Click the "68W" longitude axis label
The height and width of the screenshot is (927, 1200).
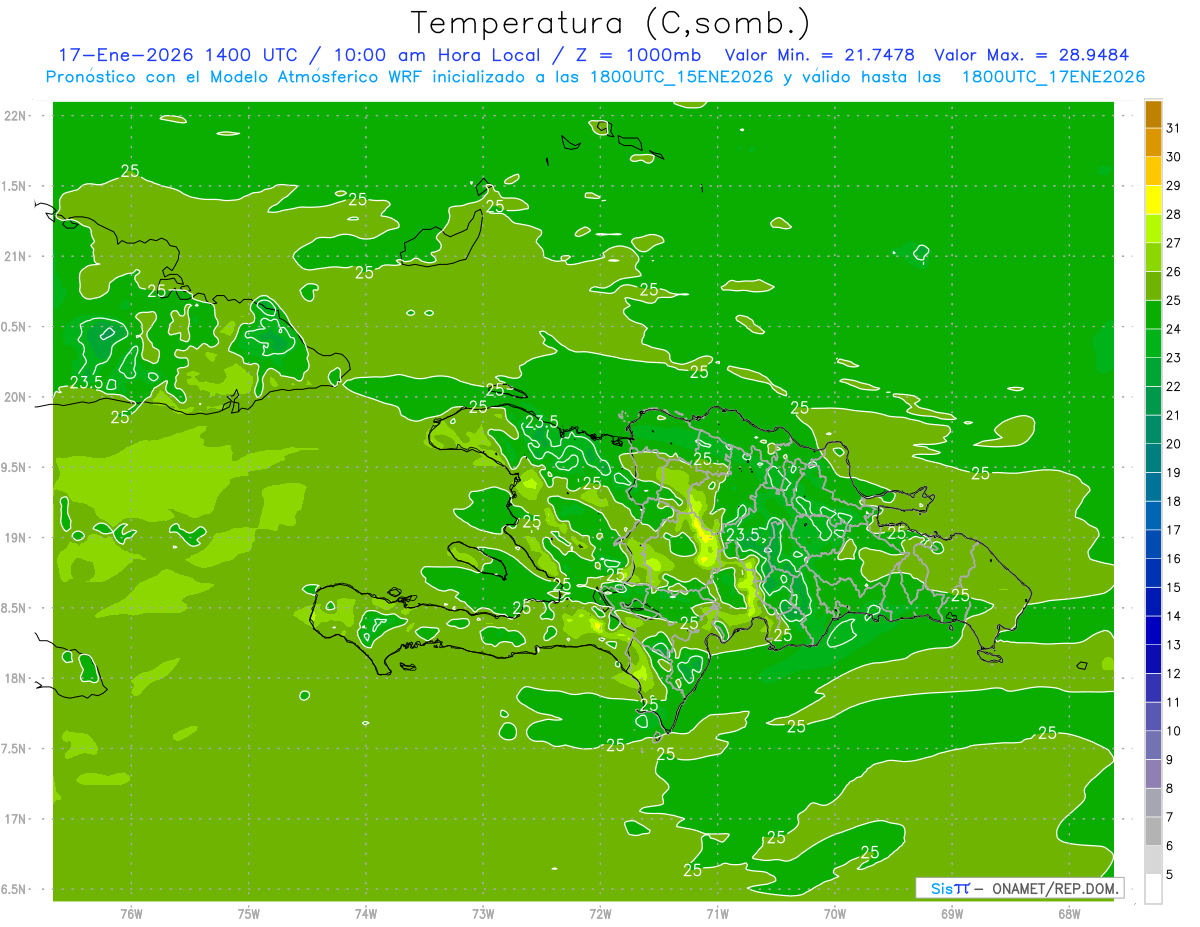coord(1069,913)
